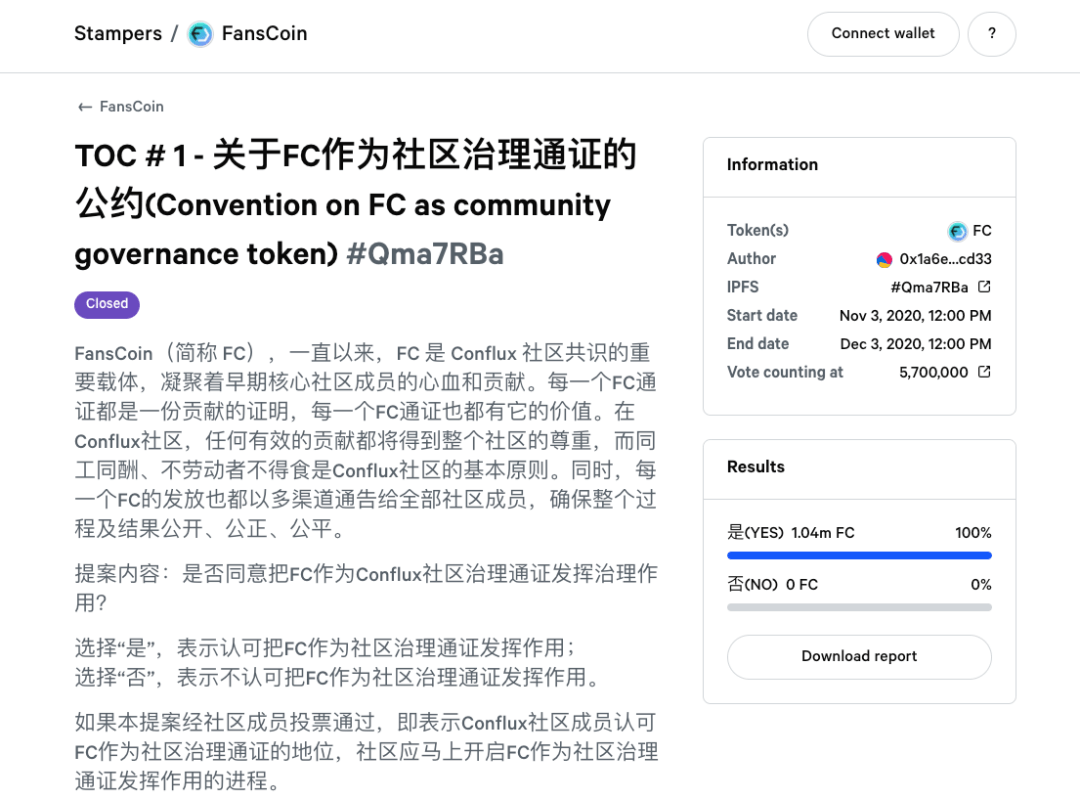Click the Connect wallet button
The height and width of the screenshot is (799, 1080).
pos(883,34)
